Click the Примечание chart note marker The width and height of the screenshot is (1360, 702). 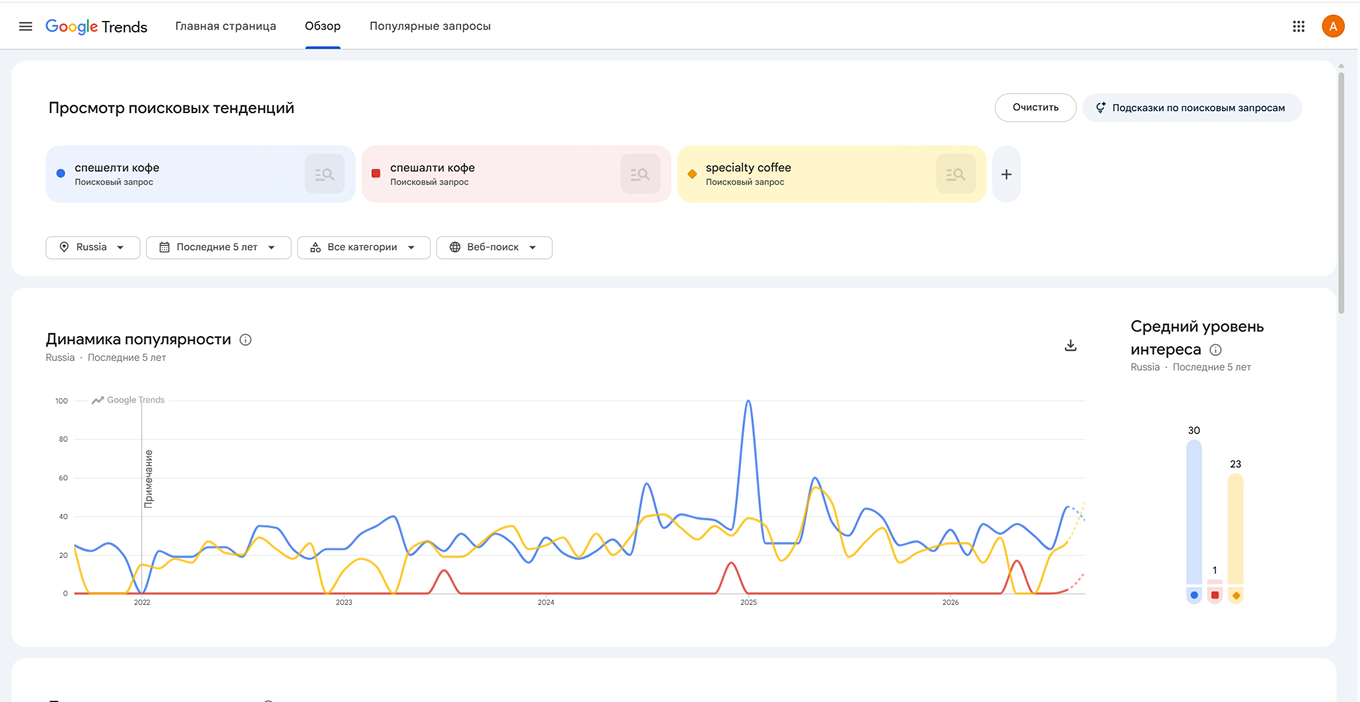(148, 479)
